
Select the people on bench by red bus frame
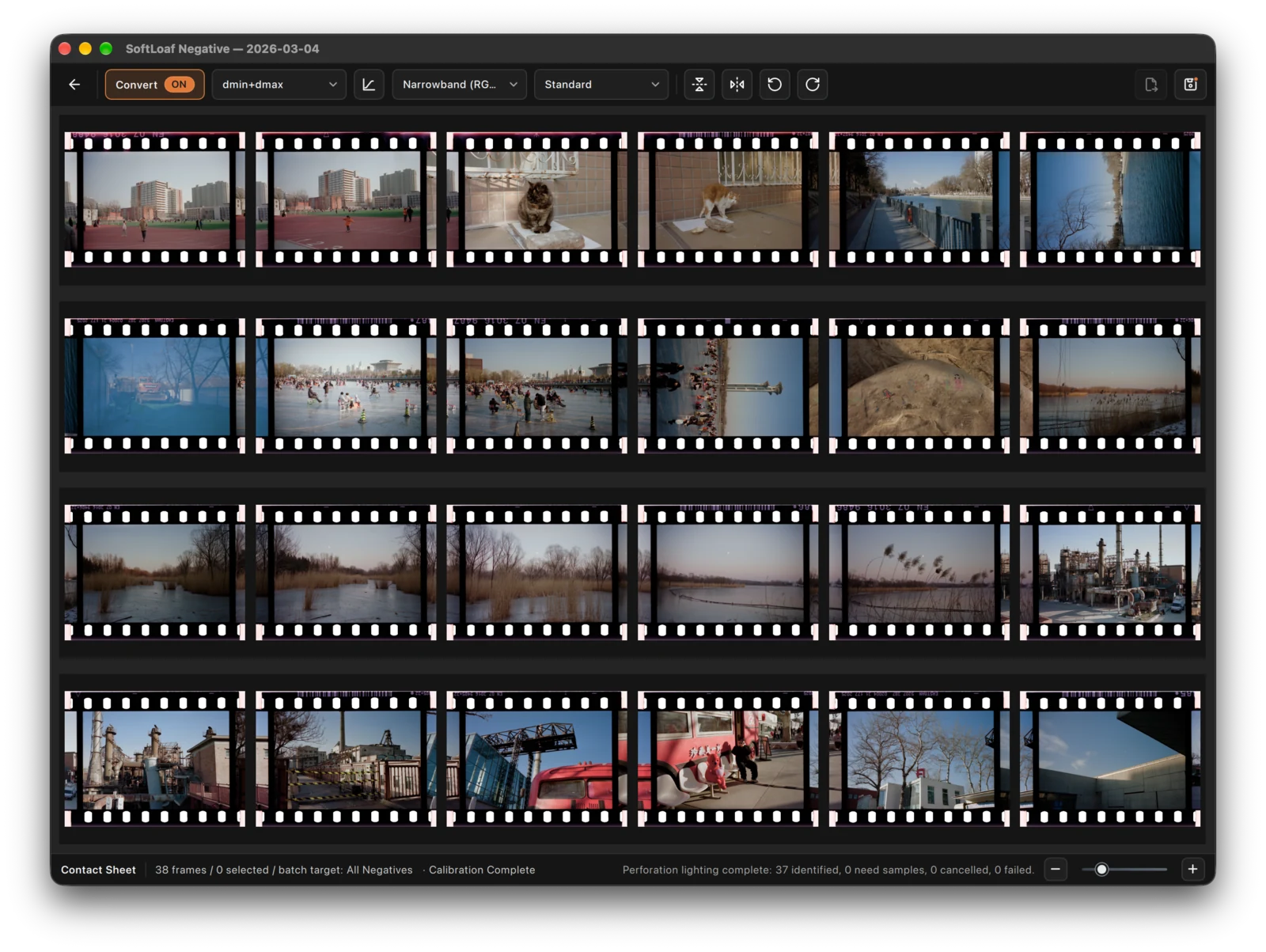(x=728, y=759)
